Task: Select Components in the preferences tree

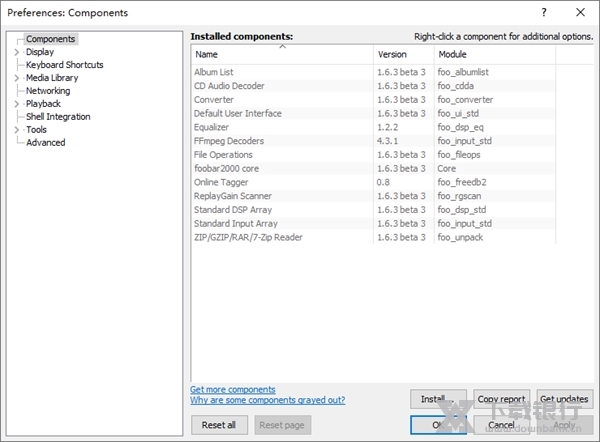Action: click(51, 39)
